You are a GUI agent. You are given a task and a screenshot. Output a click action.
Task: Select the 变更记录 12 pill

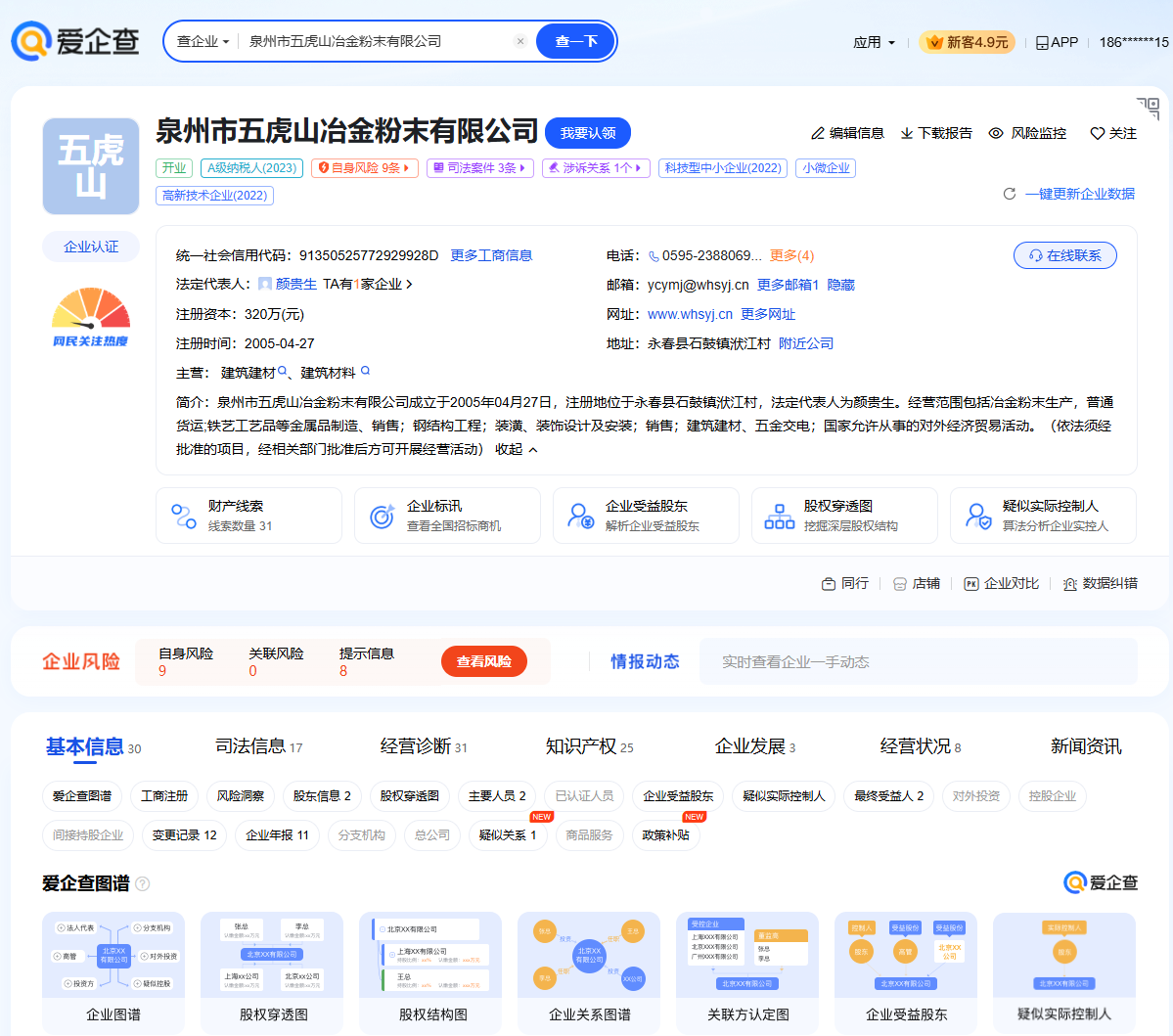tap(185, 835)
